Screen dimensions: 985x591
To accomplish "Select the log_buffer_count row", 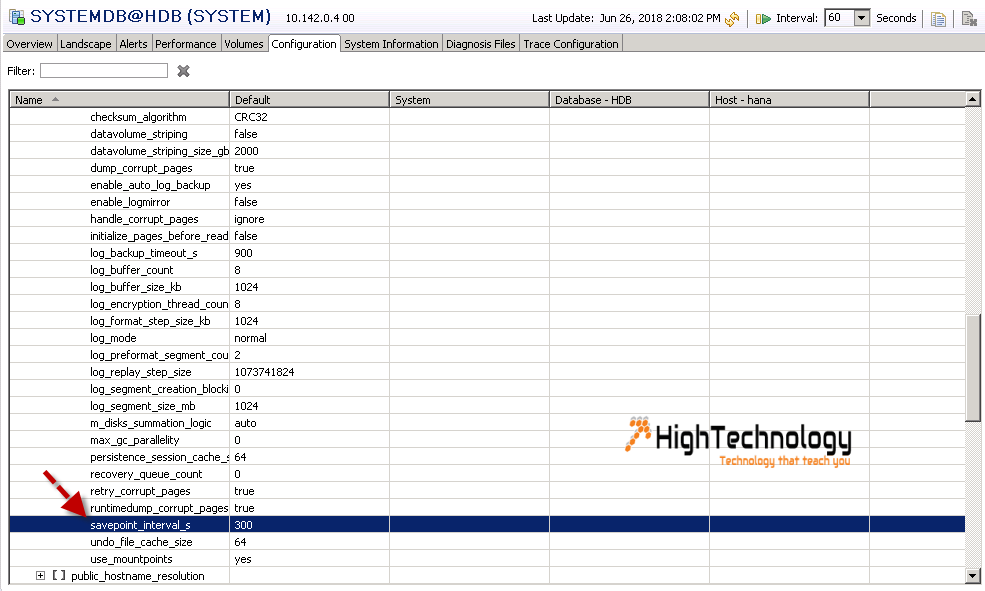I will point(487,269).
